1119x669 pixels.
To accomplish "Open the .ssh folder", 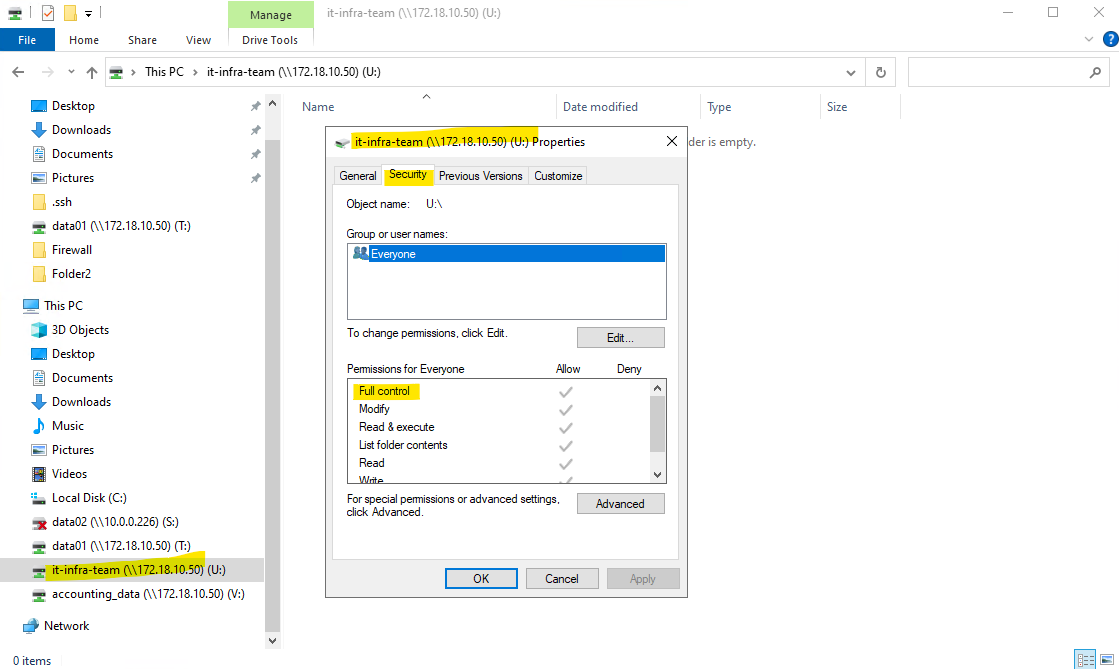I will click(x=61, y=202).
